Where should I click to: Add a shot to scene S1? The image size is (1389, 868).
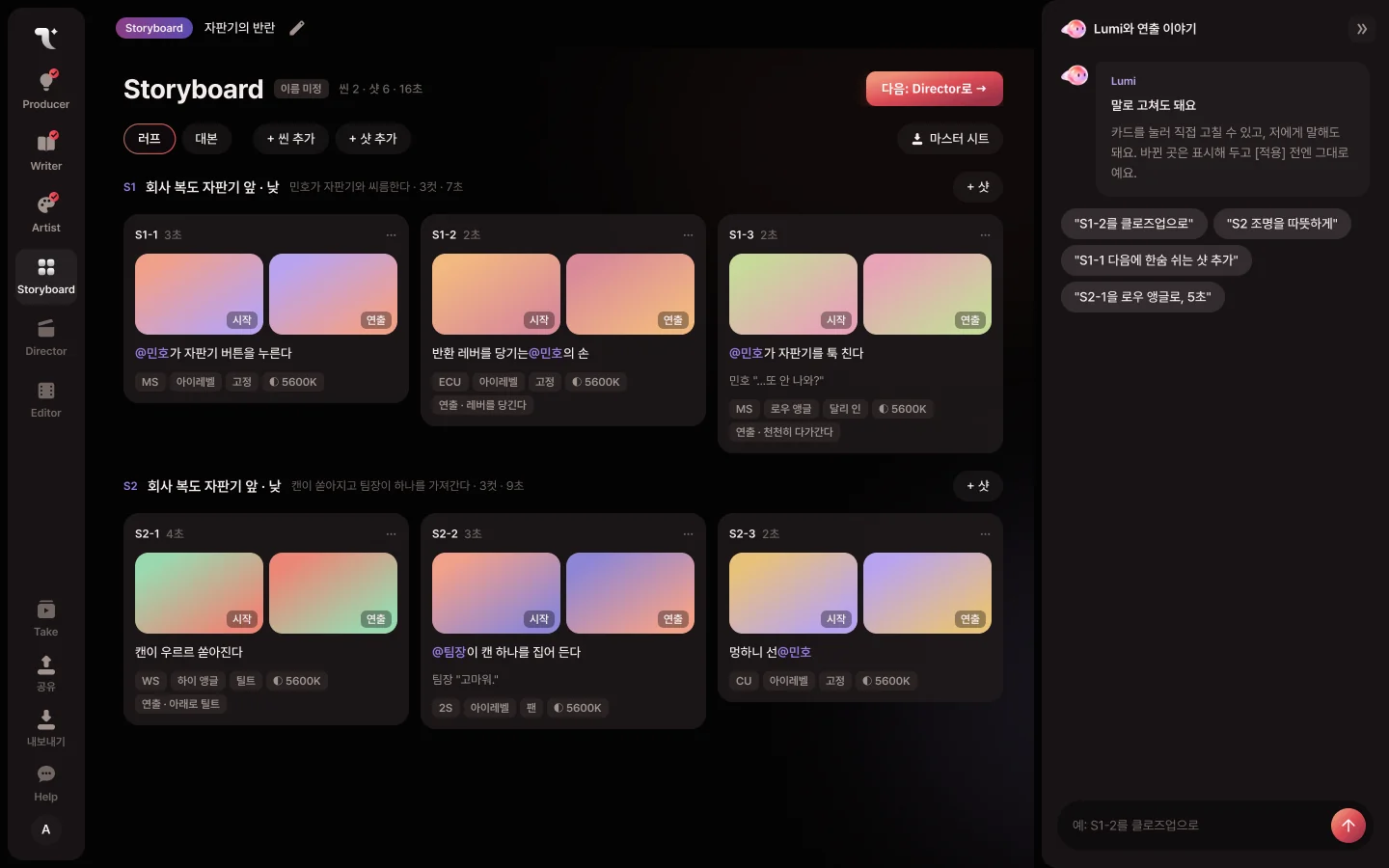click(x=978, y=187)
